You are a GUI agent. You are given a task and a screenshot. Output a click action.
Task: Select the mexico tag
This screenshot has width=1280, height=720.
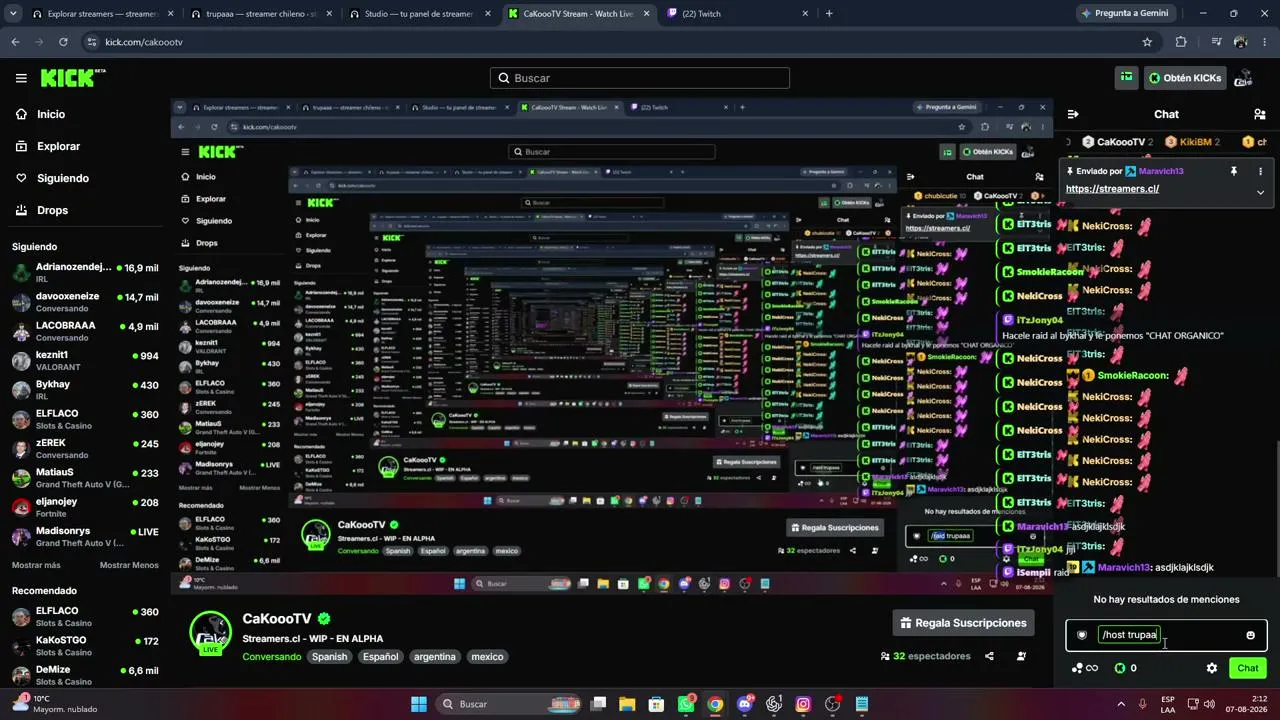487,657
